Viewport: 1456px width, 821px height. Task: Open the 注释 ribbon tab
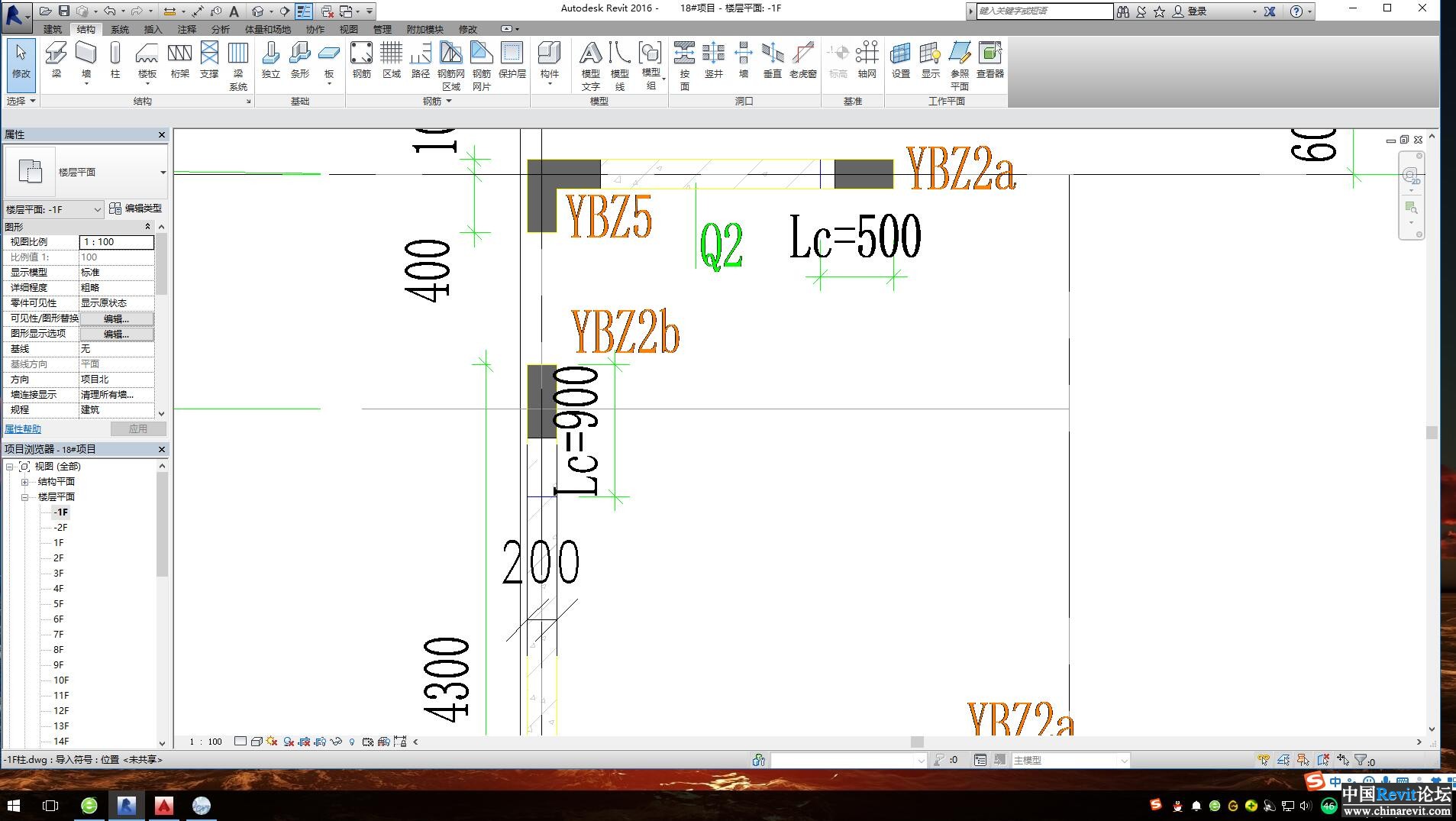pos(186,29)
